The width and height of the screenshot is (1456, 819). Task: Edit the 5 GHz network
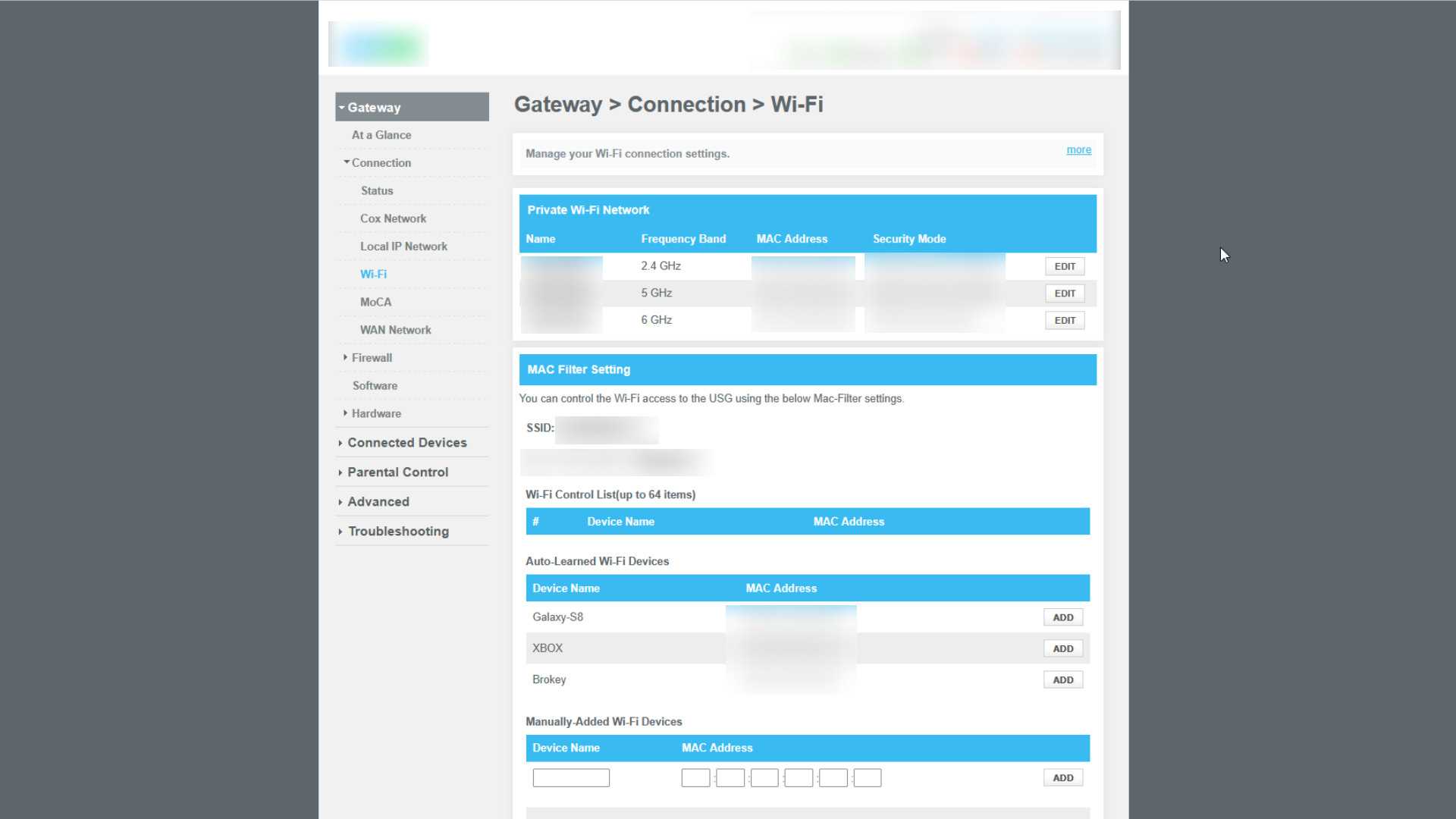tap(1065, 293)
